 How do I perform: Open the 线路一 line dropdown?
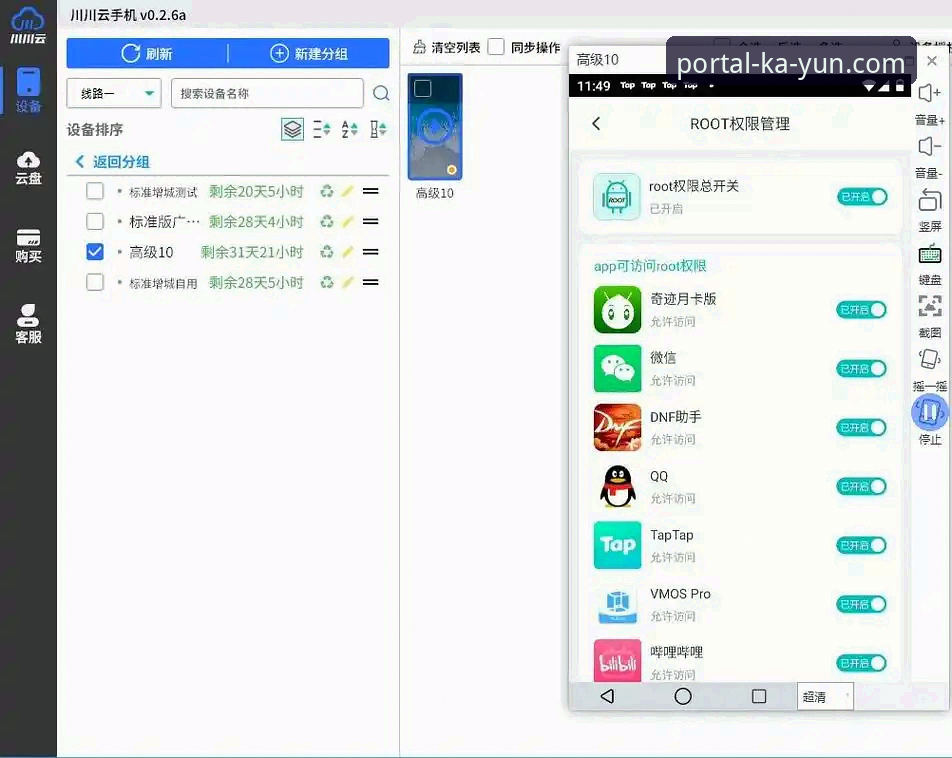[x=114, y=94]
